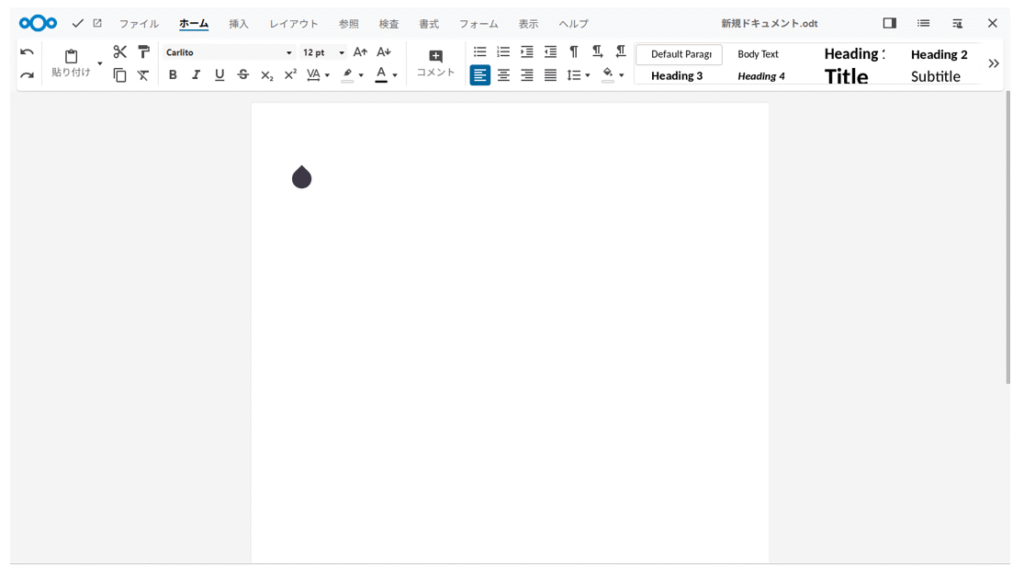
Task: Enable center text alignment
Action: click(x=504, y=75)
